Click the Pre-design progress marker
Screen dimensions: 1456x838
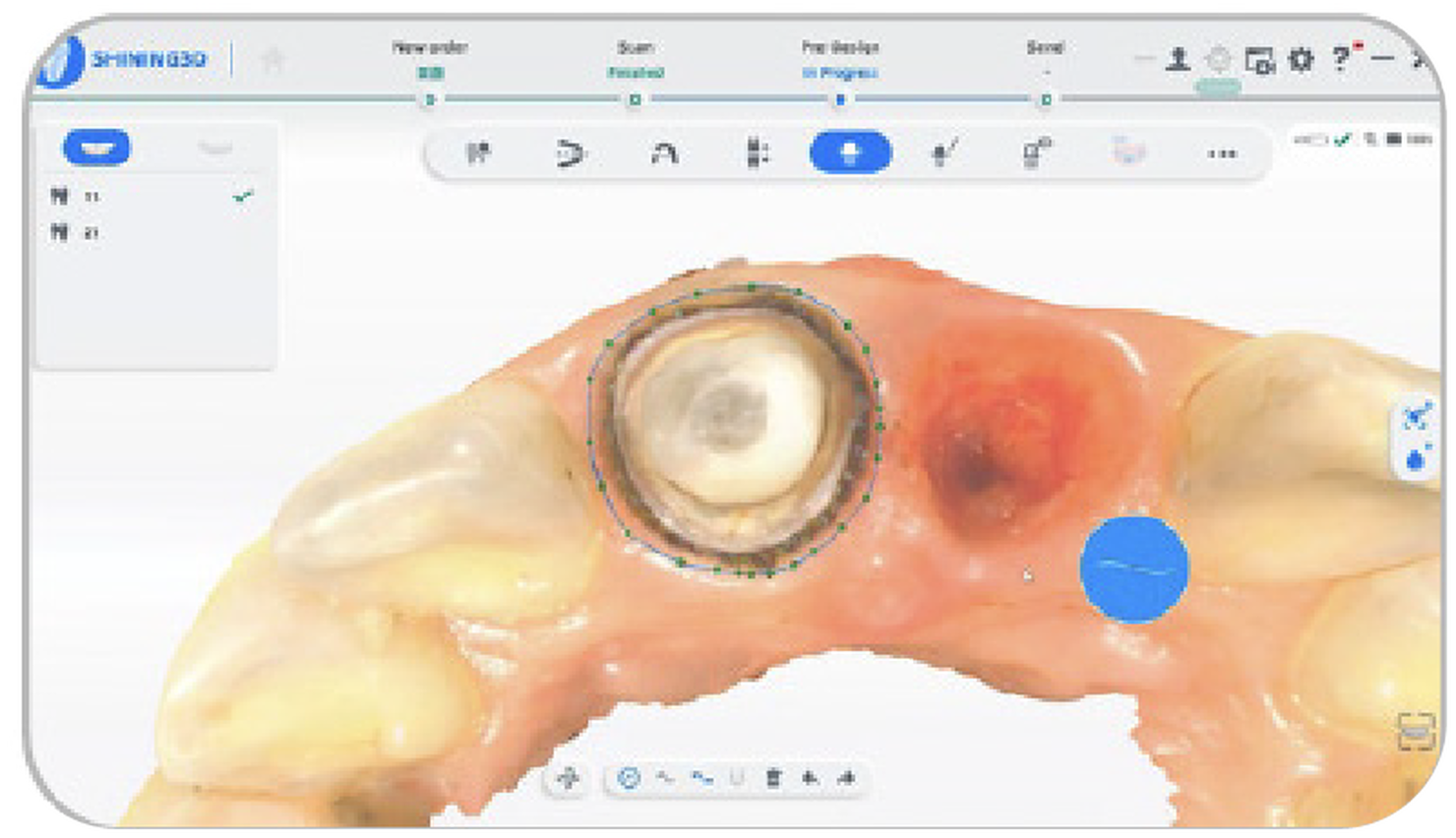click(839, 99)
